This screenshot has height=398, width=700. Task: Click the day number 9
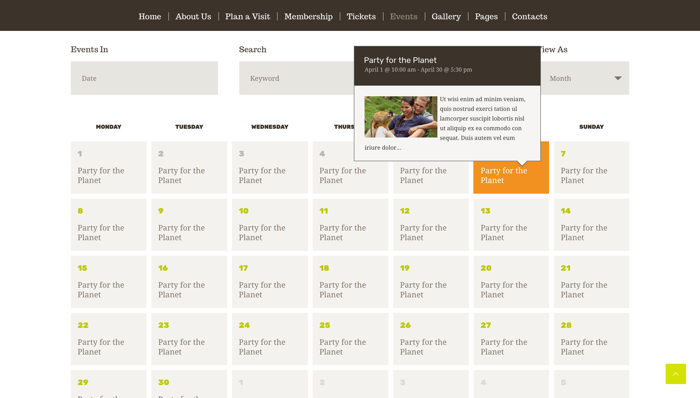161,211
